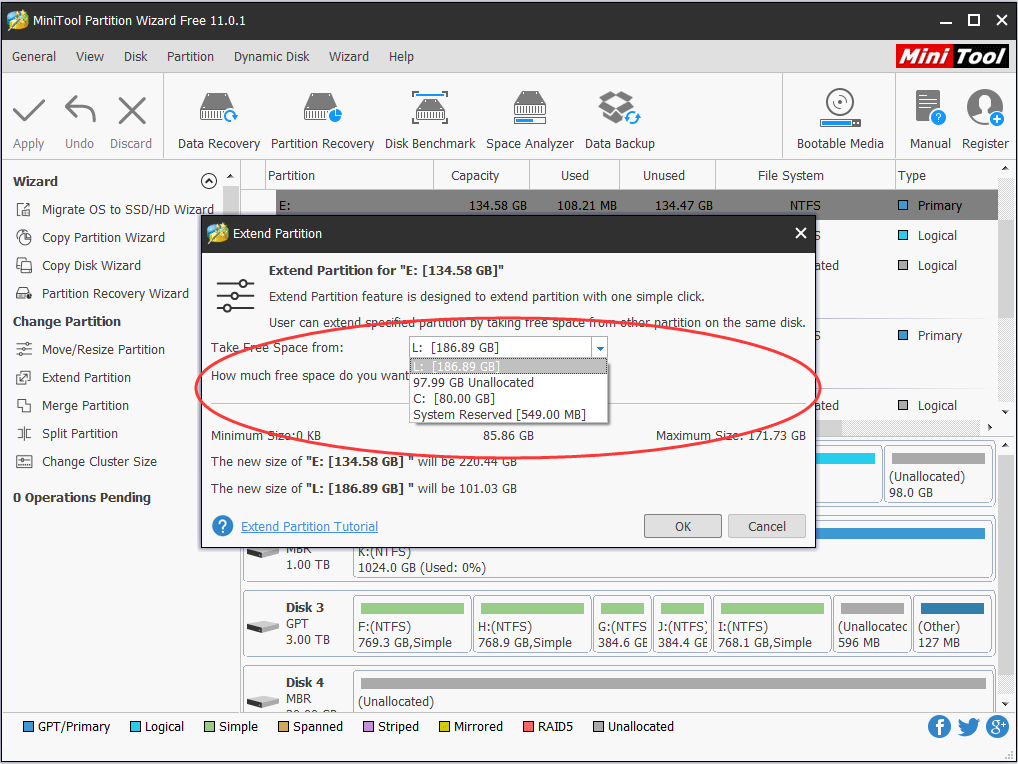
Task: Choose Split Partition in sidebar
Action: coord(67,433)
